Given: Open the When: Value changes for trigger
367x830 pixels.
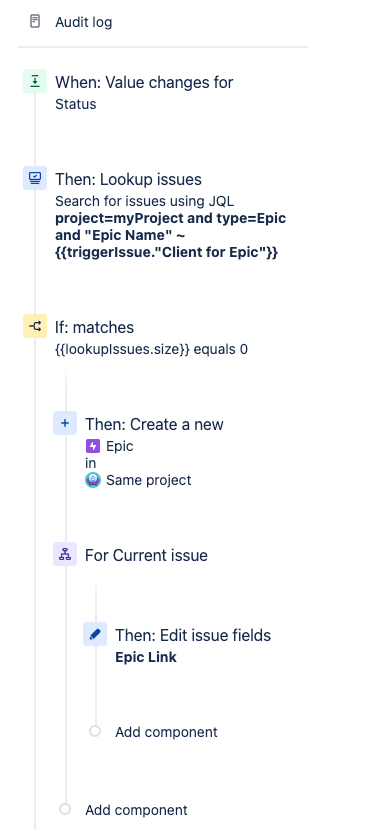Looking at the screenshot, I should (x=144, y=82).
